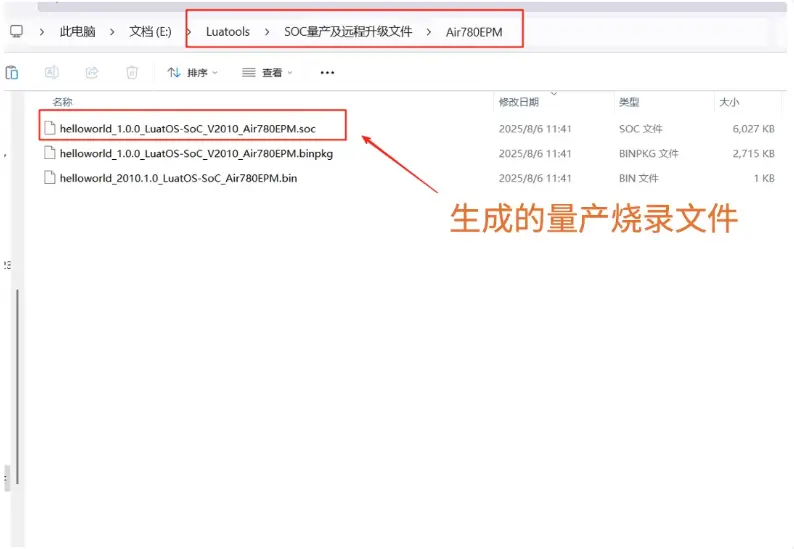The image size is (794, 549).
Task: Click the navigation pane vertical scrollbar
Action: tap(18, 387)
